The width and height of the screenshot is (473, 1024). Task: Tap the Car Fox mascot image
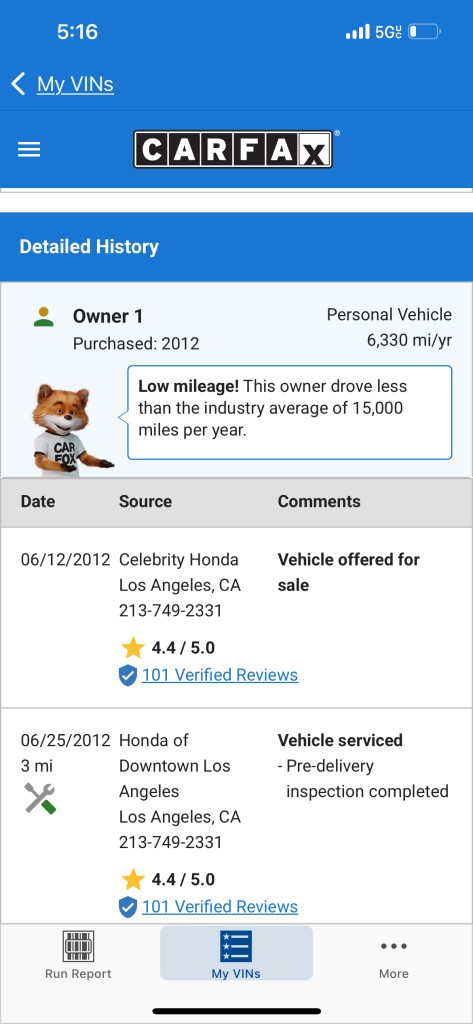click(71, 430)
